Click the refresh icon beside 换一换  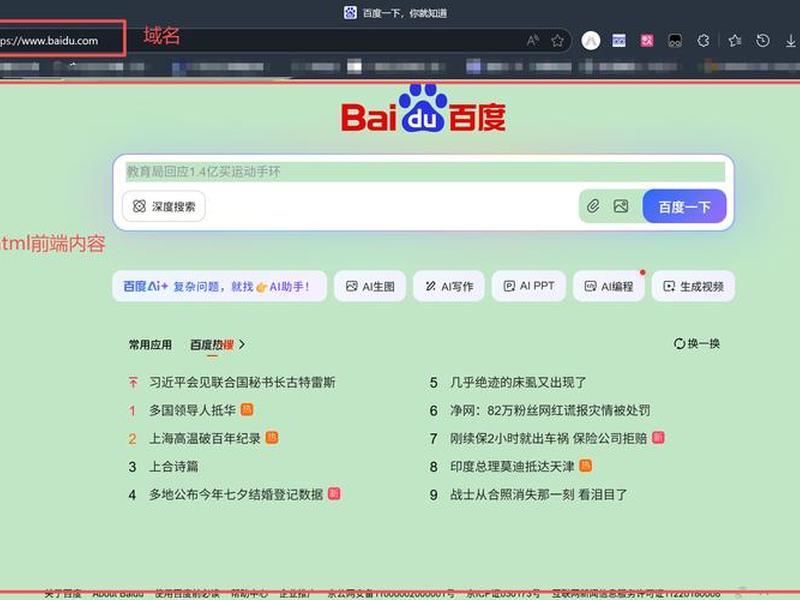click(x=680, y=344)
